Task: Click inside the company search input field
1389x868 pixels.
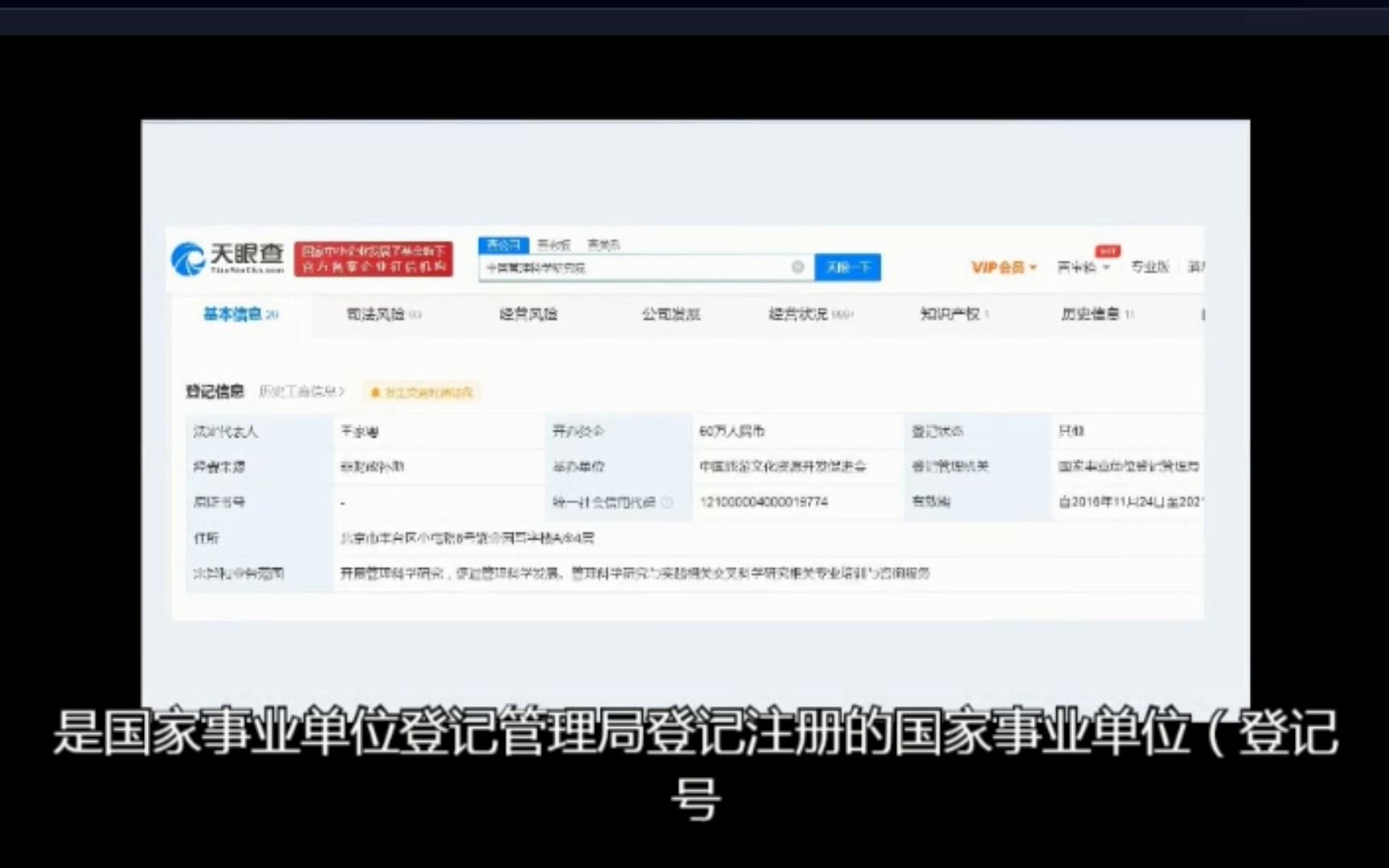Action: pos(635,268)
